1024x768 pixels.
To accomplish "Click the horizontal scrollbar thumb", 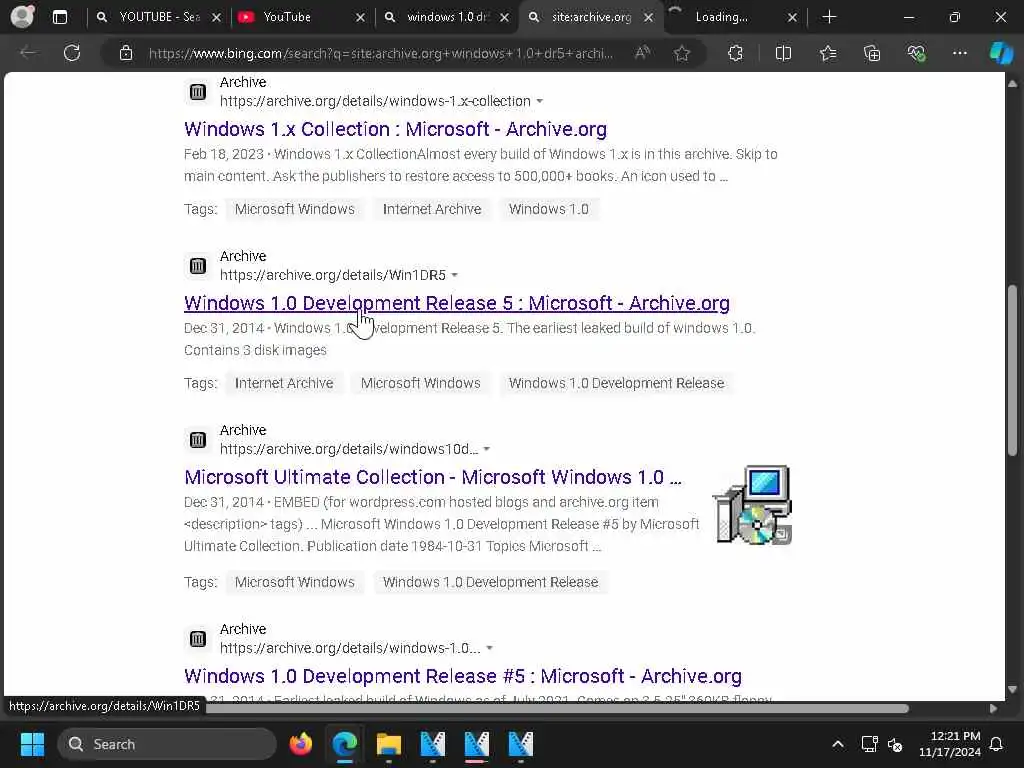I will point(555,709).
